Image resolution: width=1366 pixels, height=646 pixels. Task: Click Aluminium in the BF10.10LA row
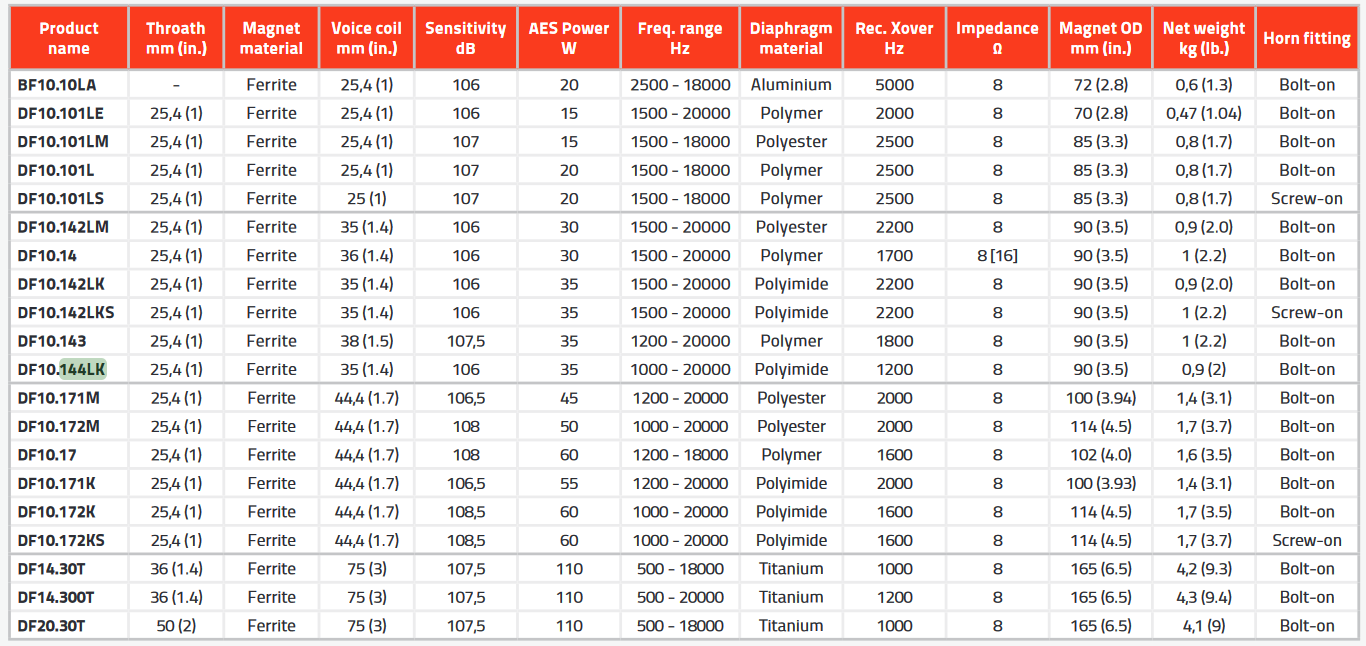tap(791, 85)
